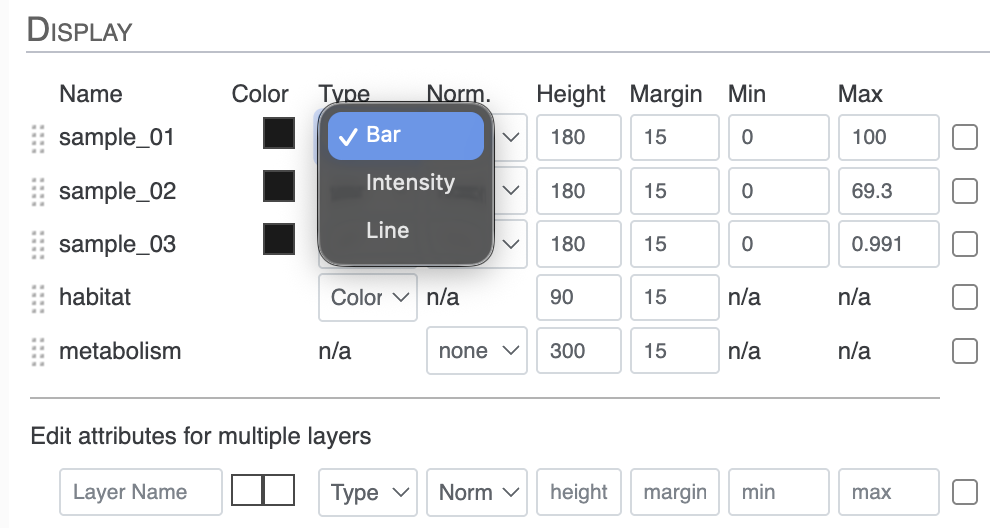This screenshot has width=996, height=528.
Task: Choose Intensity from the type menu
Action: click(409, 183)
